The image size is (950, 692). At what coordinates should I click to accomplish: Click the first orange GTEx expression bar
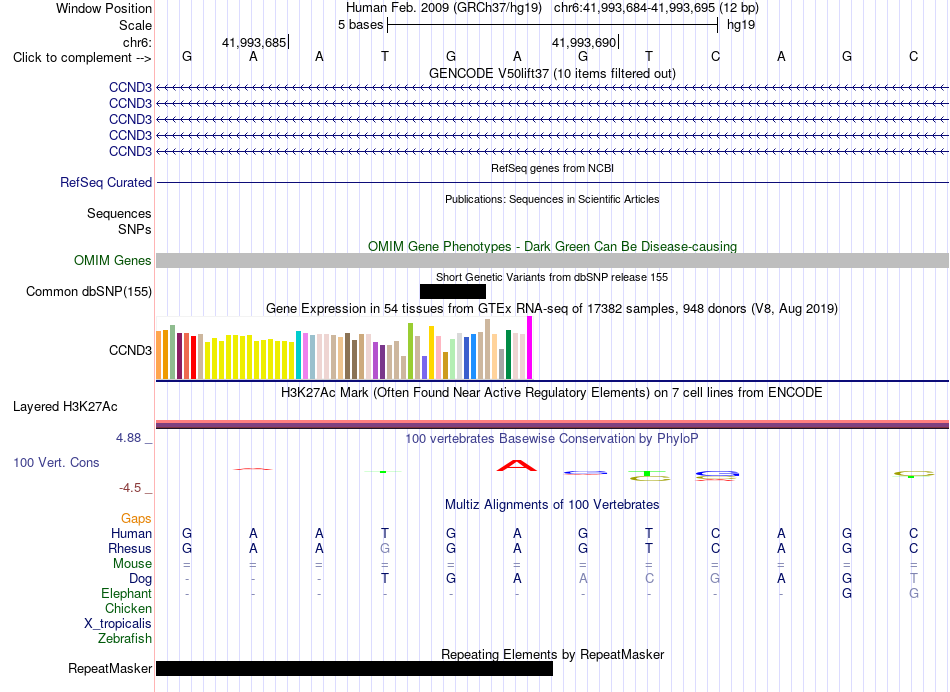[x=159, y=355]
